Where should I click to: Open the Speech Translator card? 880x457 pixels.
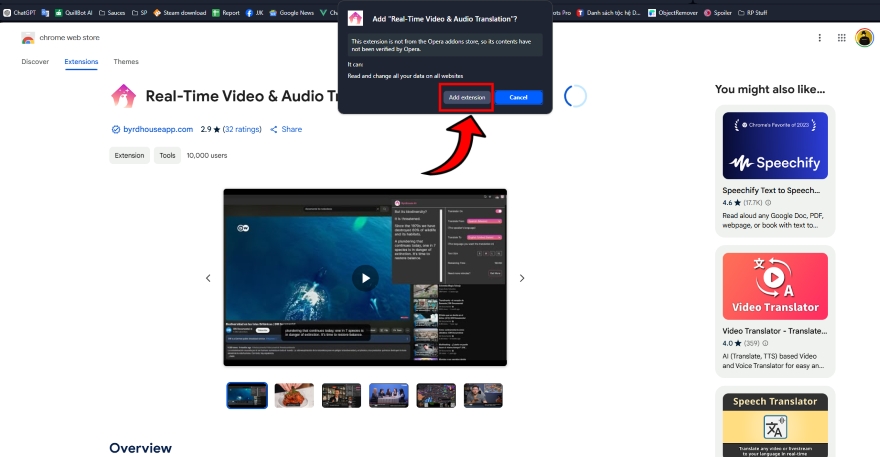(x=775, y=425)
